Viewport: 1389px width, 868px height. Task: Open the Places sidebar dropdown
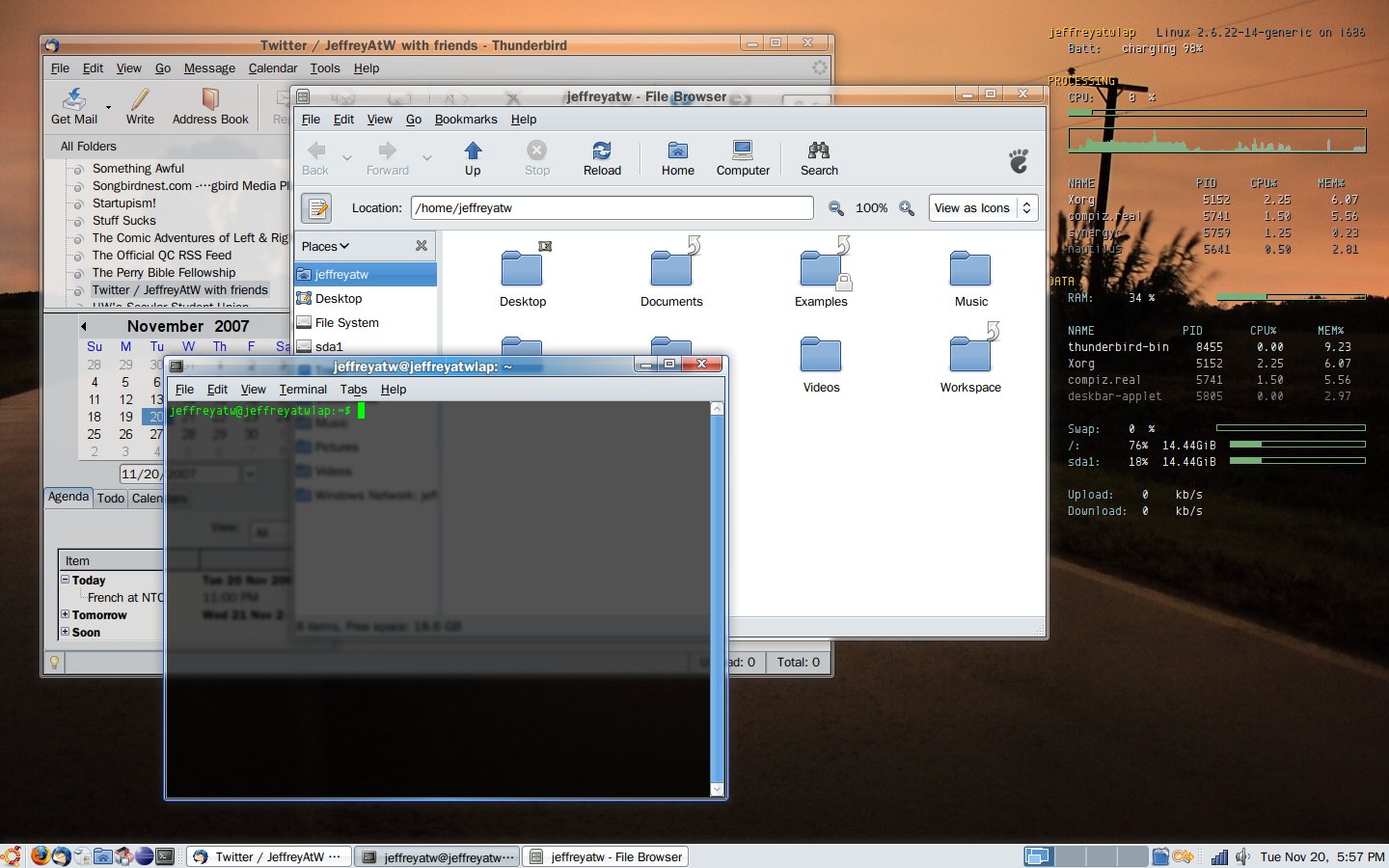point(326,246)
